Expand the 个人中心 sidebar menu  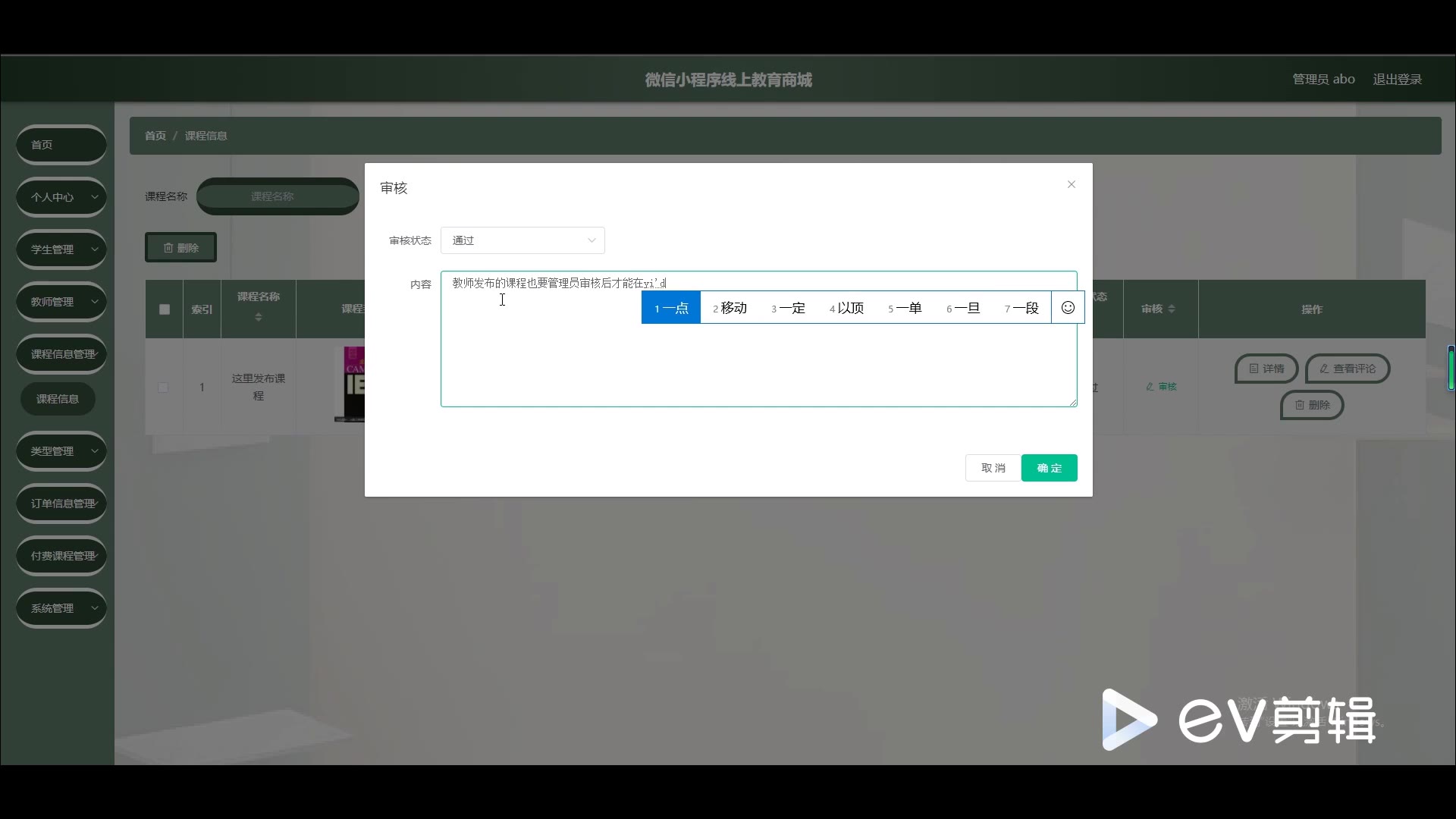(61, 197)
